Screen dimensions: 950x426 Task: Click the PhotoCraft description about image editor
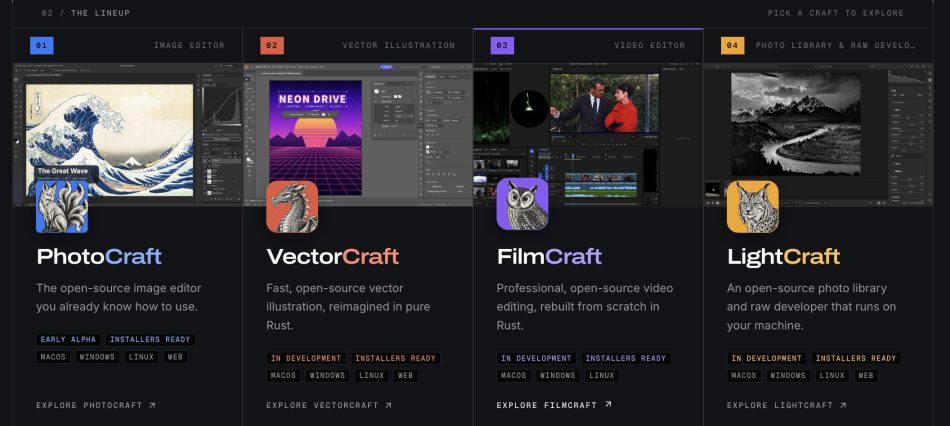(x=118, y=298)
